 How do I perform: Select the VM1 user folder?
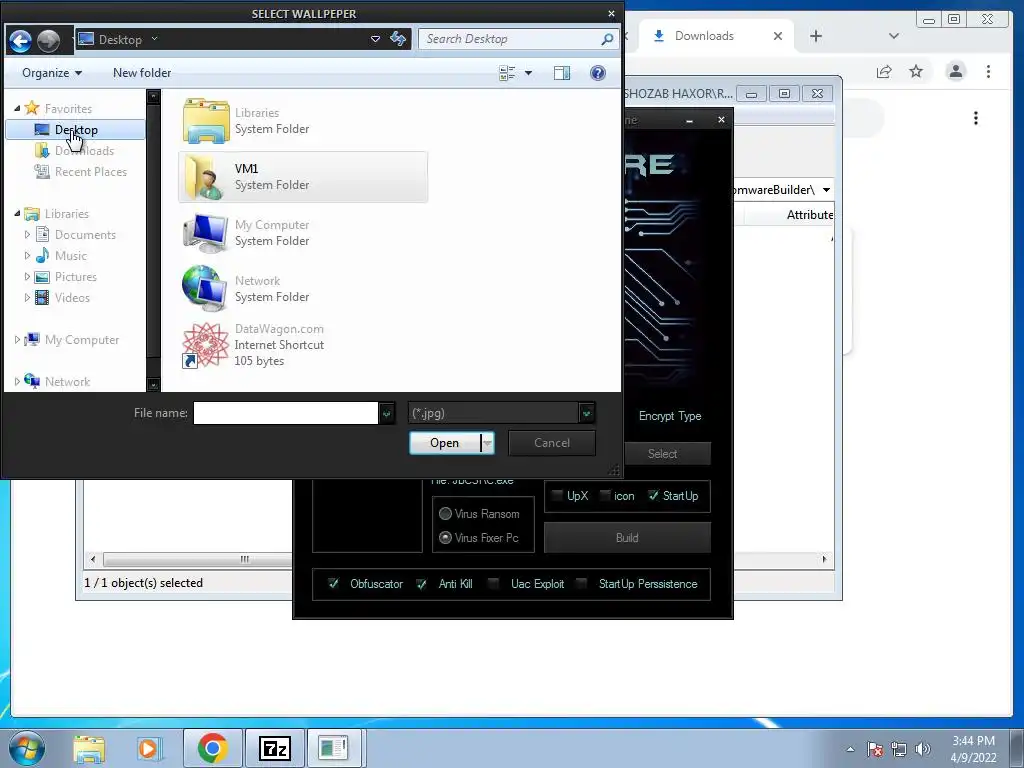point(303,177)
